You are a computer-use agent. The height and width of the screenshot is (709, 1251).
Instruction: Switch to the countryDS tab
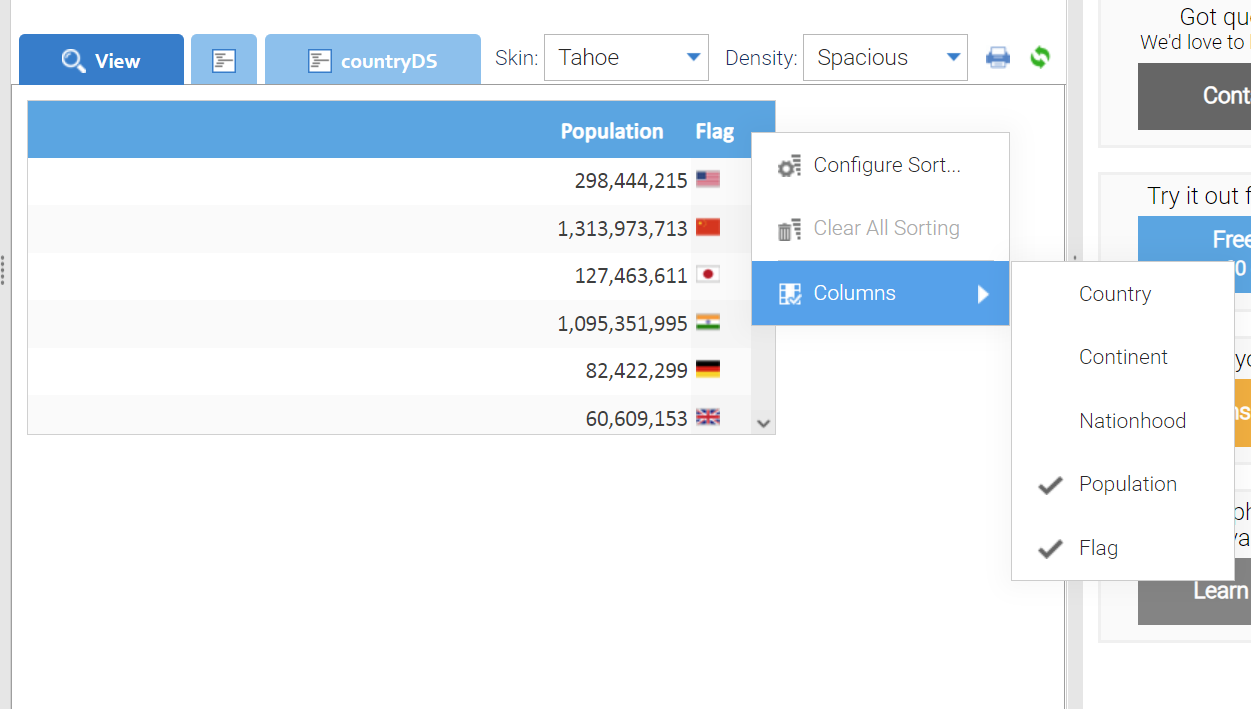[x=373, y=61]
